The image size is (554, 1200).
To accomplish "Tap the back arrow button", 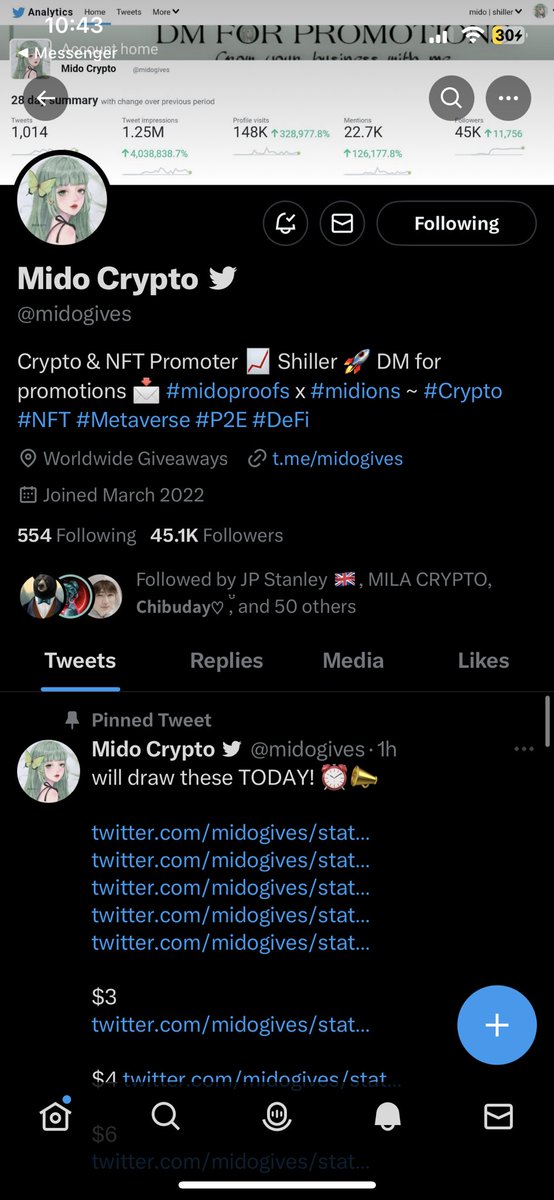I will coord(40,98).
